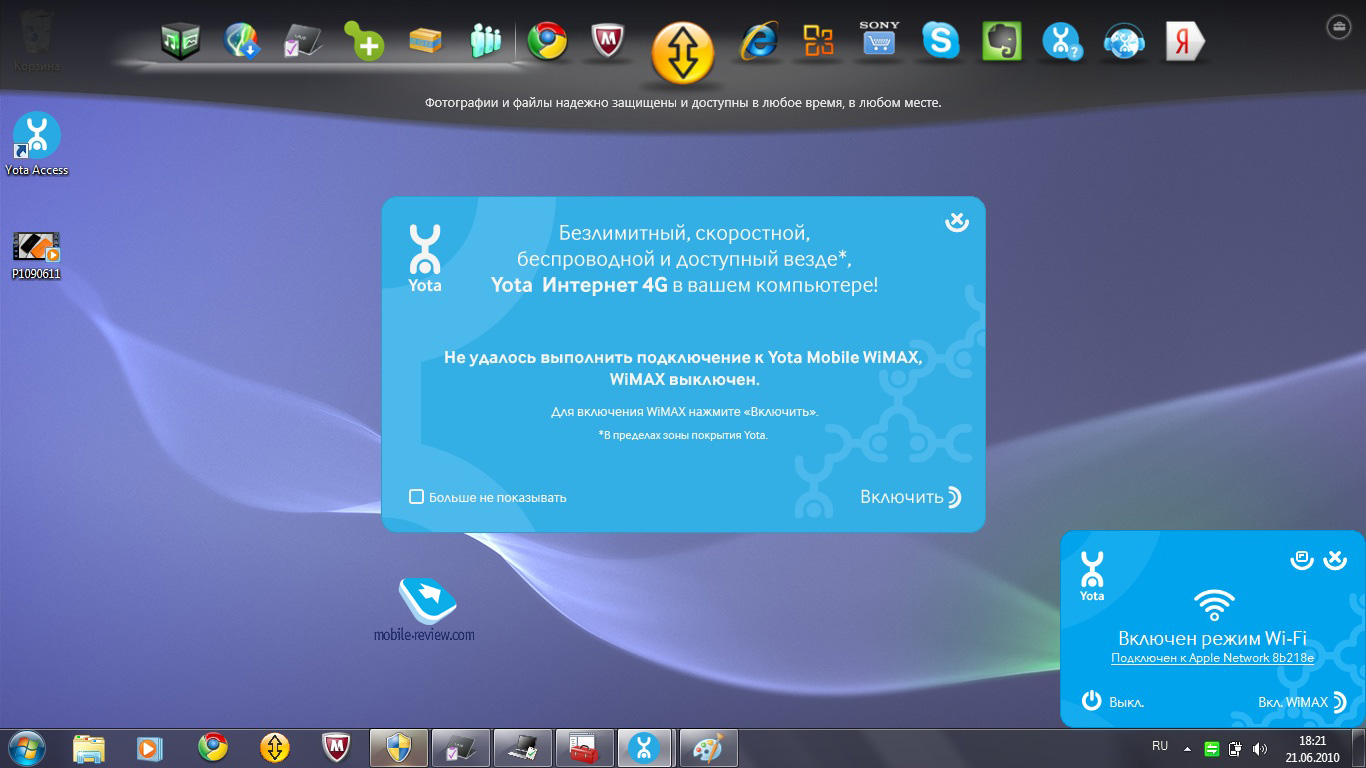The width and height of the screenshot is (1366, 768).
Task: Click the large yellow arrows dock icon
Action: coord(683,52)
